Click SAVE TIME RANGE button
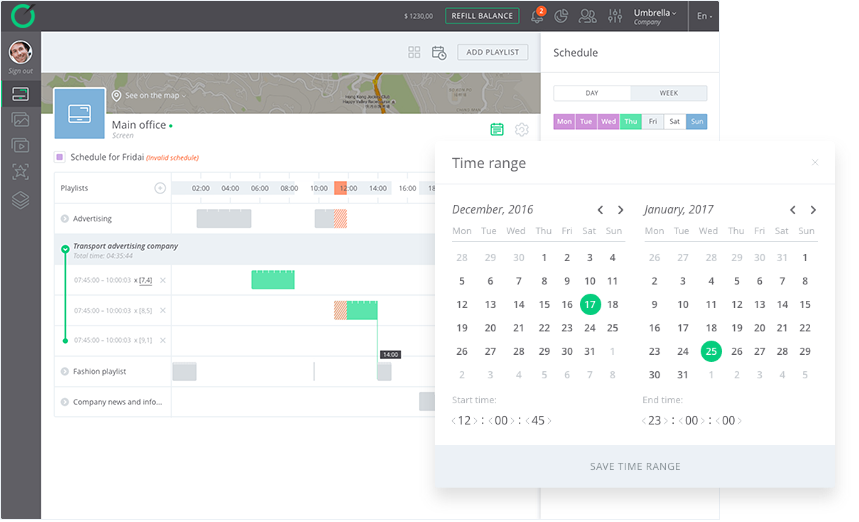The height and width of the screenshot is (522, 859). (635, 467)
